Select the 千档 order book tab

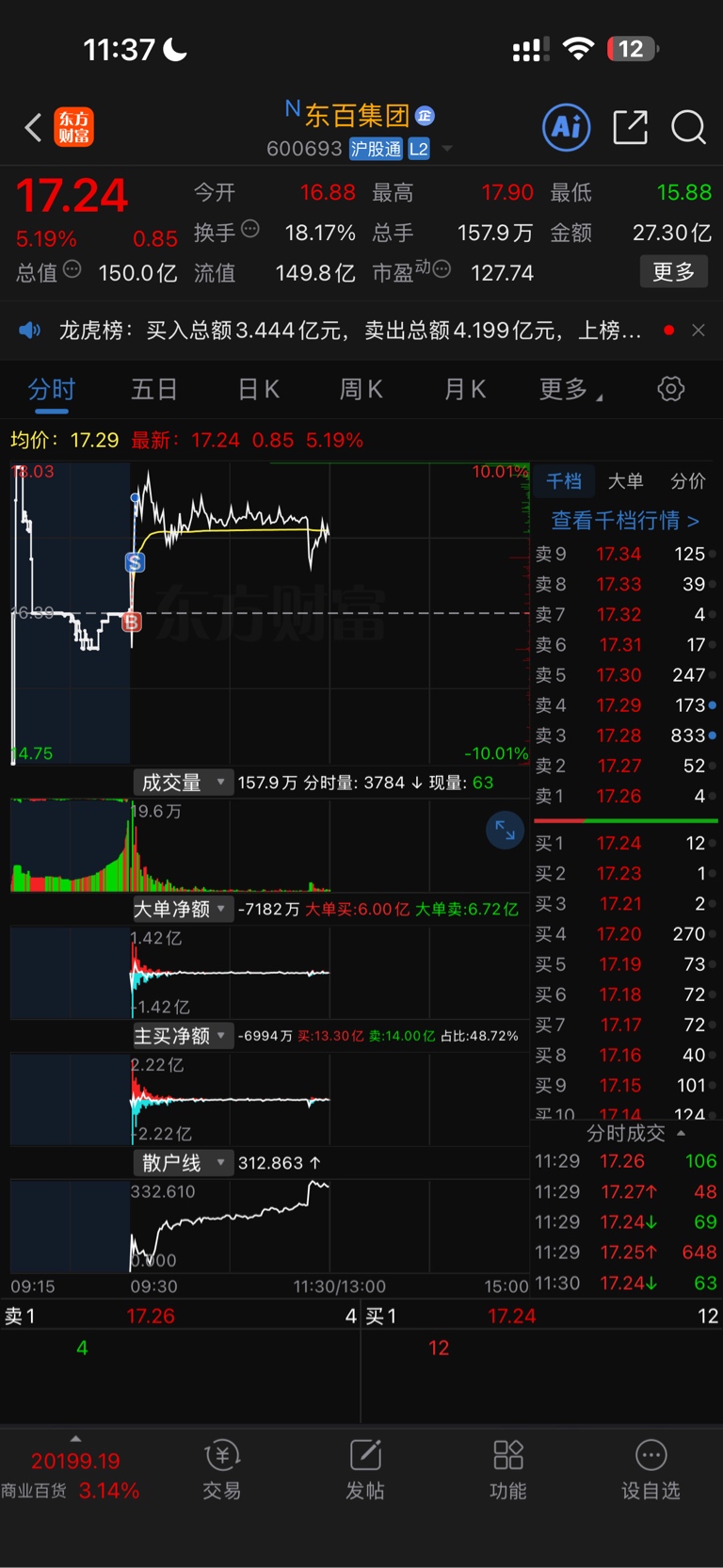tap(564, 481)
